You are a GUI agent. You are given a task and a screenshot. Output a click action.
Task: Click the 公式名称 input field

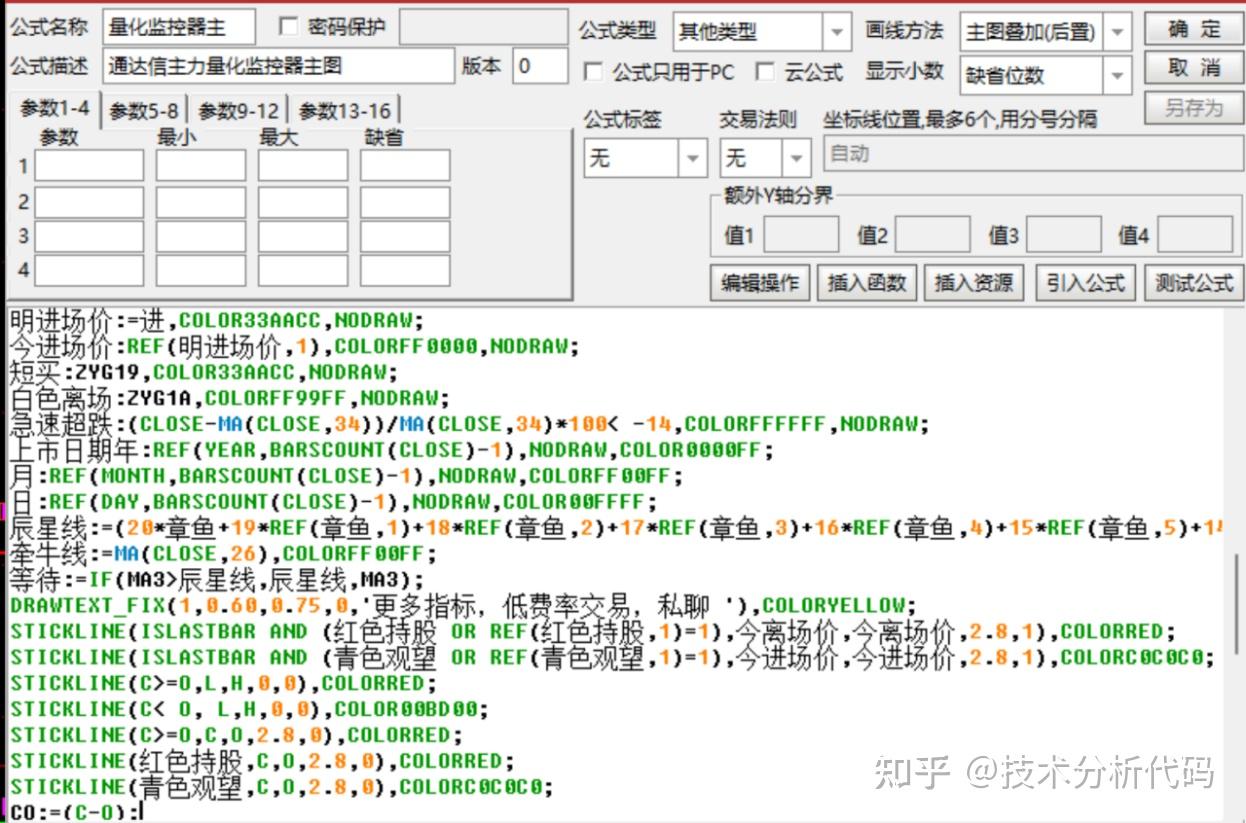tap(178, 27)
